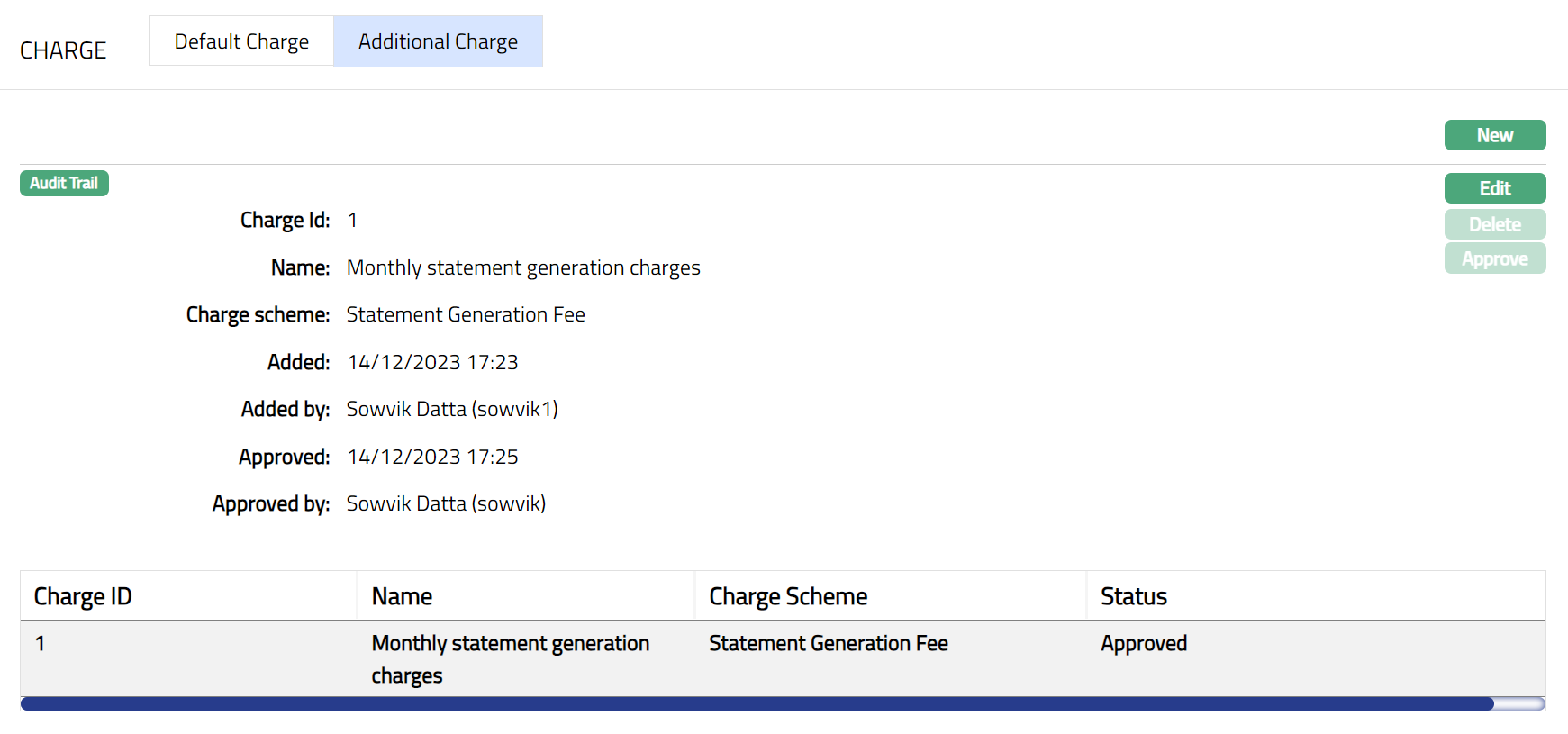Click the table's horizontal scrollbar
This screenshot has width=1568, height=734.
coord(757,704)
